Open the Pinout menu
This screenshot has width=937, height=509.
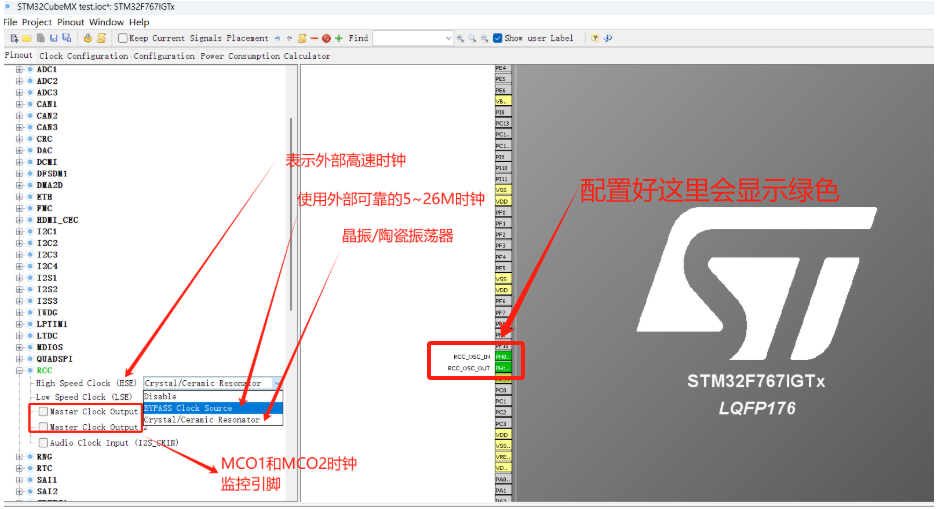71,22
